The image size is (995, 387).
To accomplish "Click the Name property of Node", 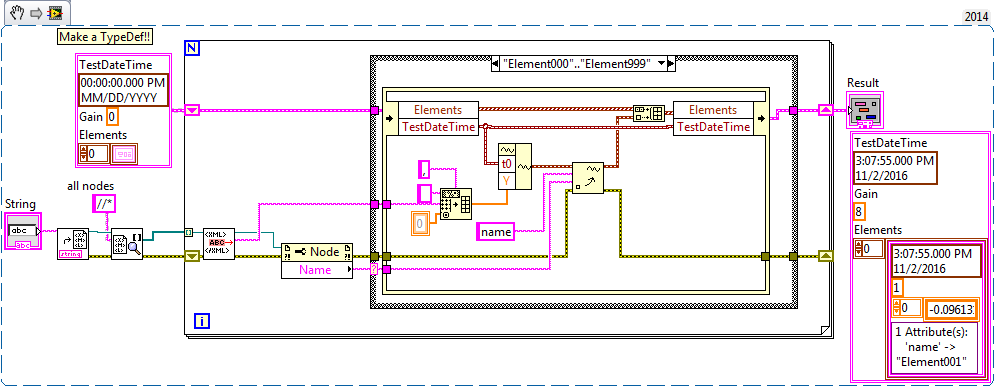I will [317, 270].
